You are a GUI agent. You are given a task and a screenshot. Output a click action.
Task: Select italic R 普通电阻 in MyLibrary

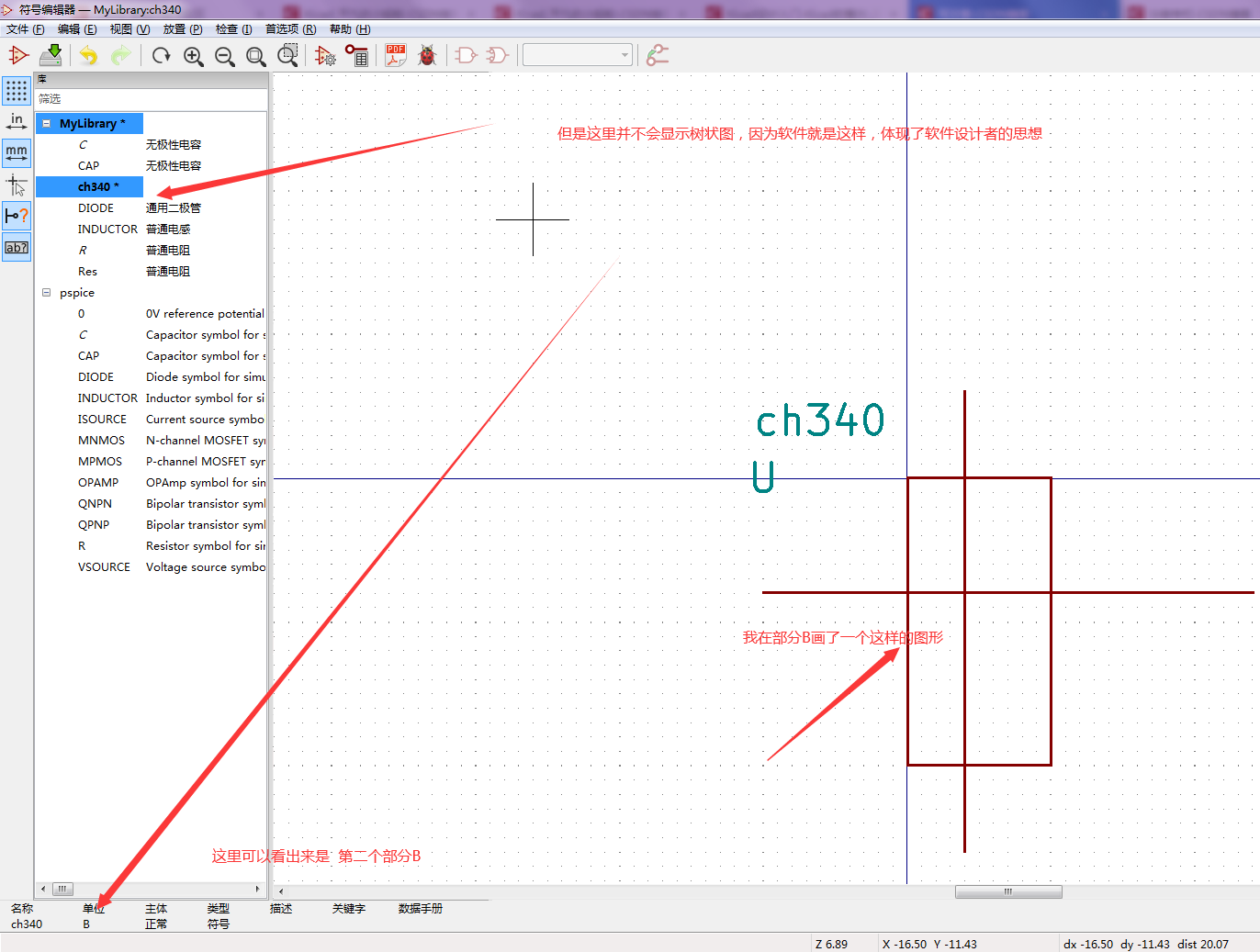[152, 250]
